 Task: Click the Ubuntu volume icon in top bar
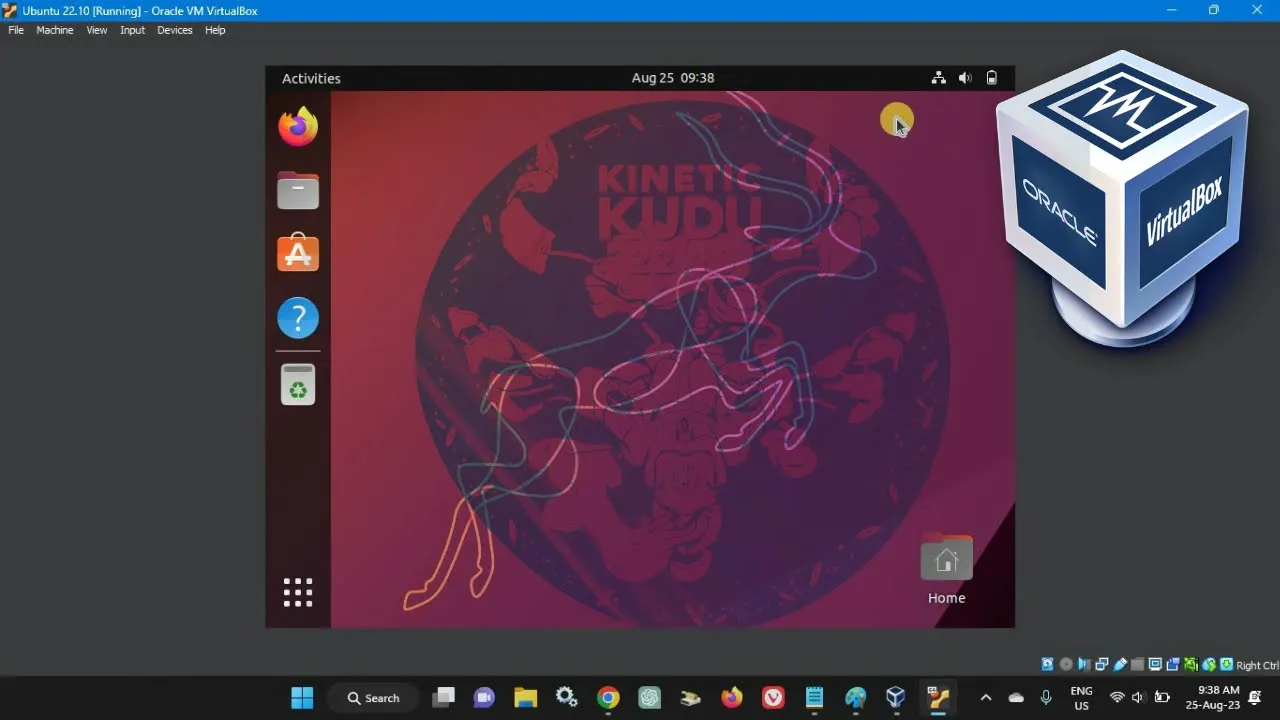click(965, 78)
